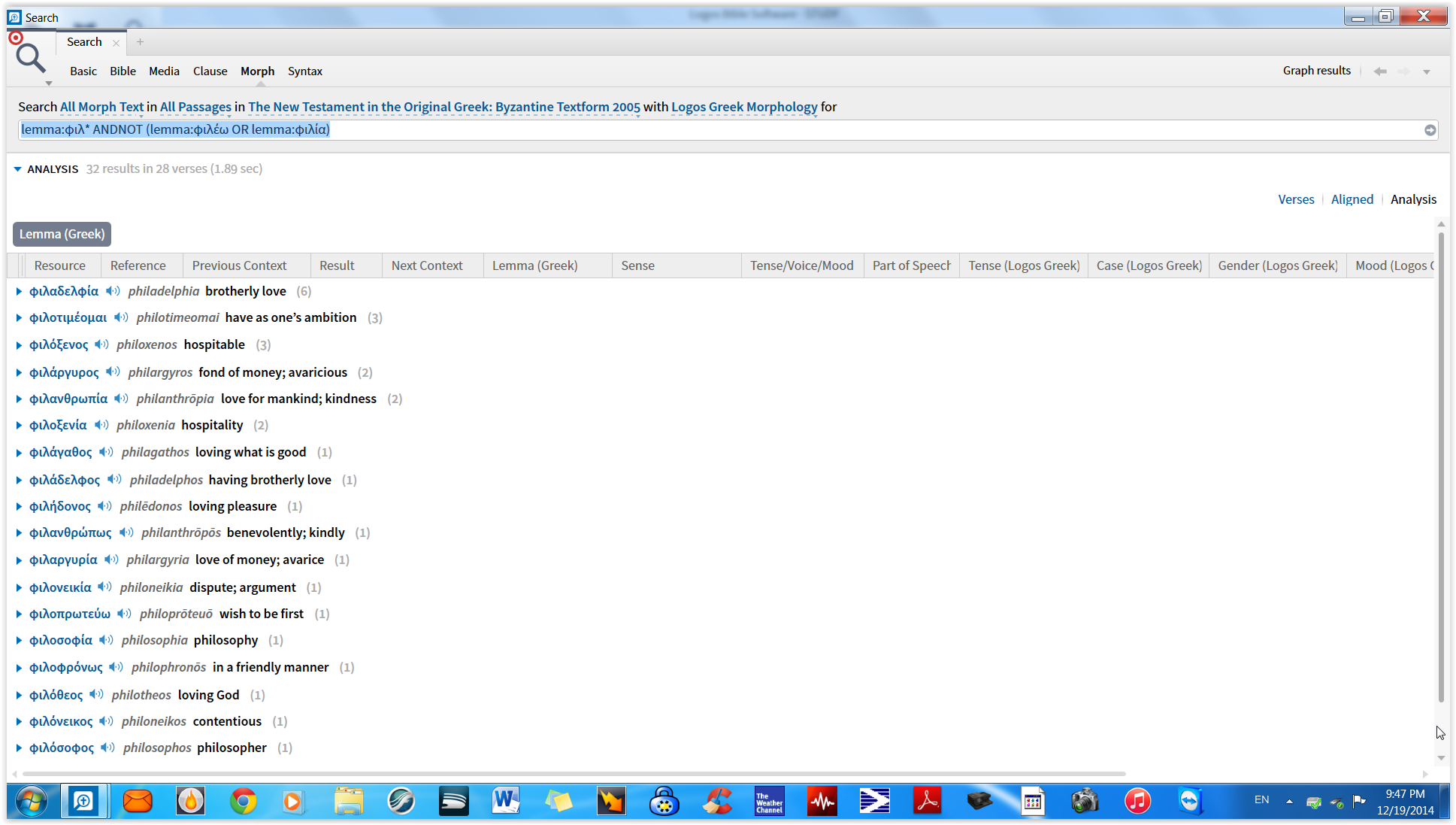Image resolution: width=1456 pixels, height=825 pixels.
Task: Open Google Chrome from taskbar
Action: point(243,802)
